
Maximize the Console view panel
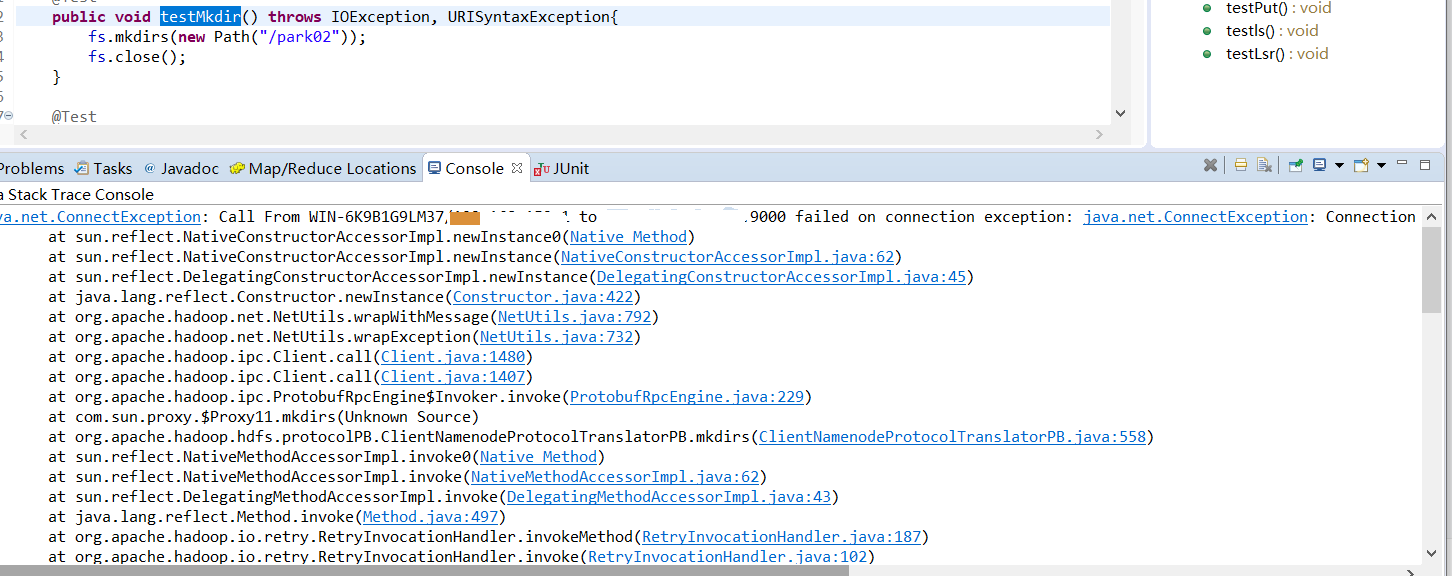[x=1426, y=165]
